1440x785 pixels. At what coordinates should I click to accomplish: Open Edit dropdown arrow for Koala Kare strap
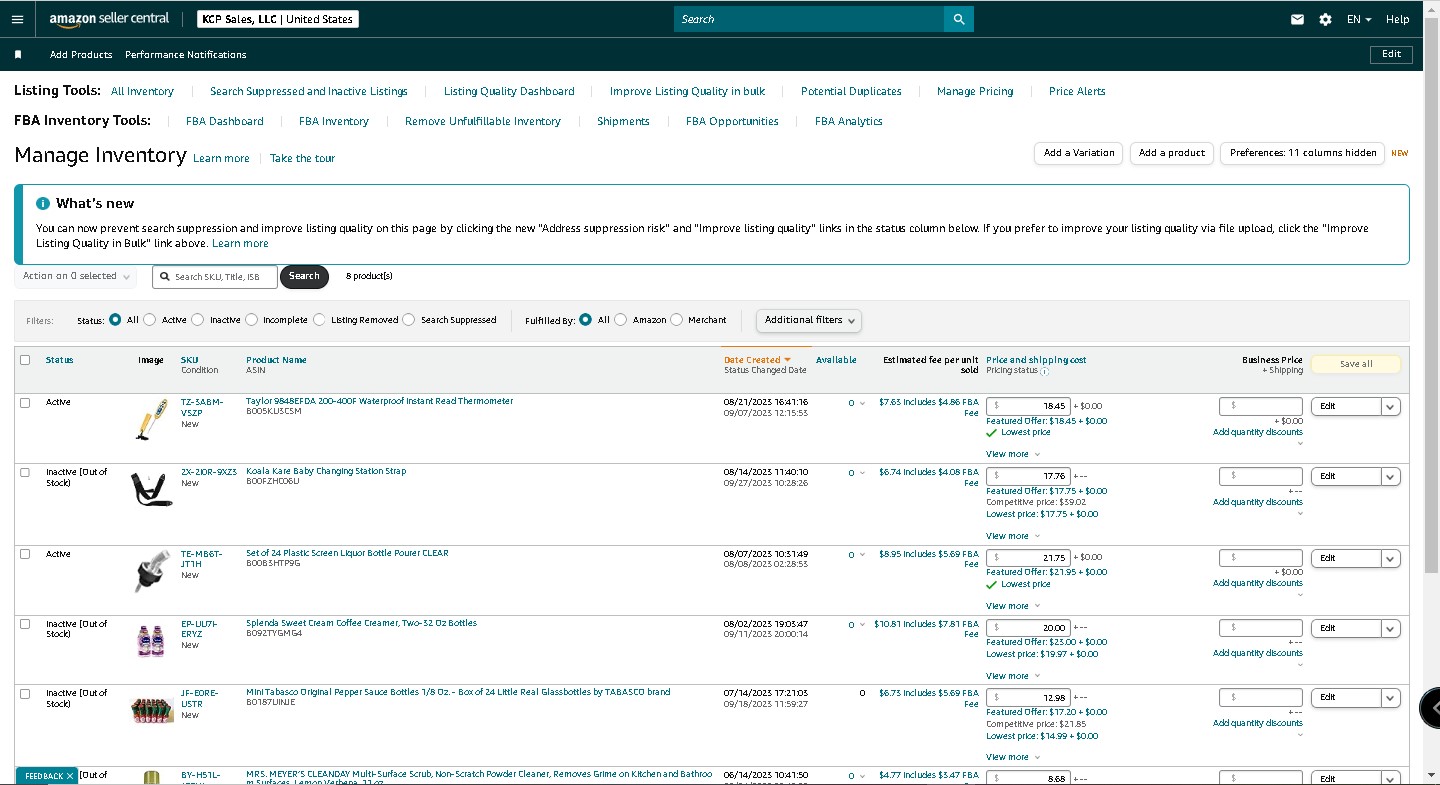click(1390, 476)
